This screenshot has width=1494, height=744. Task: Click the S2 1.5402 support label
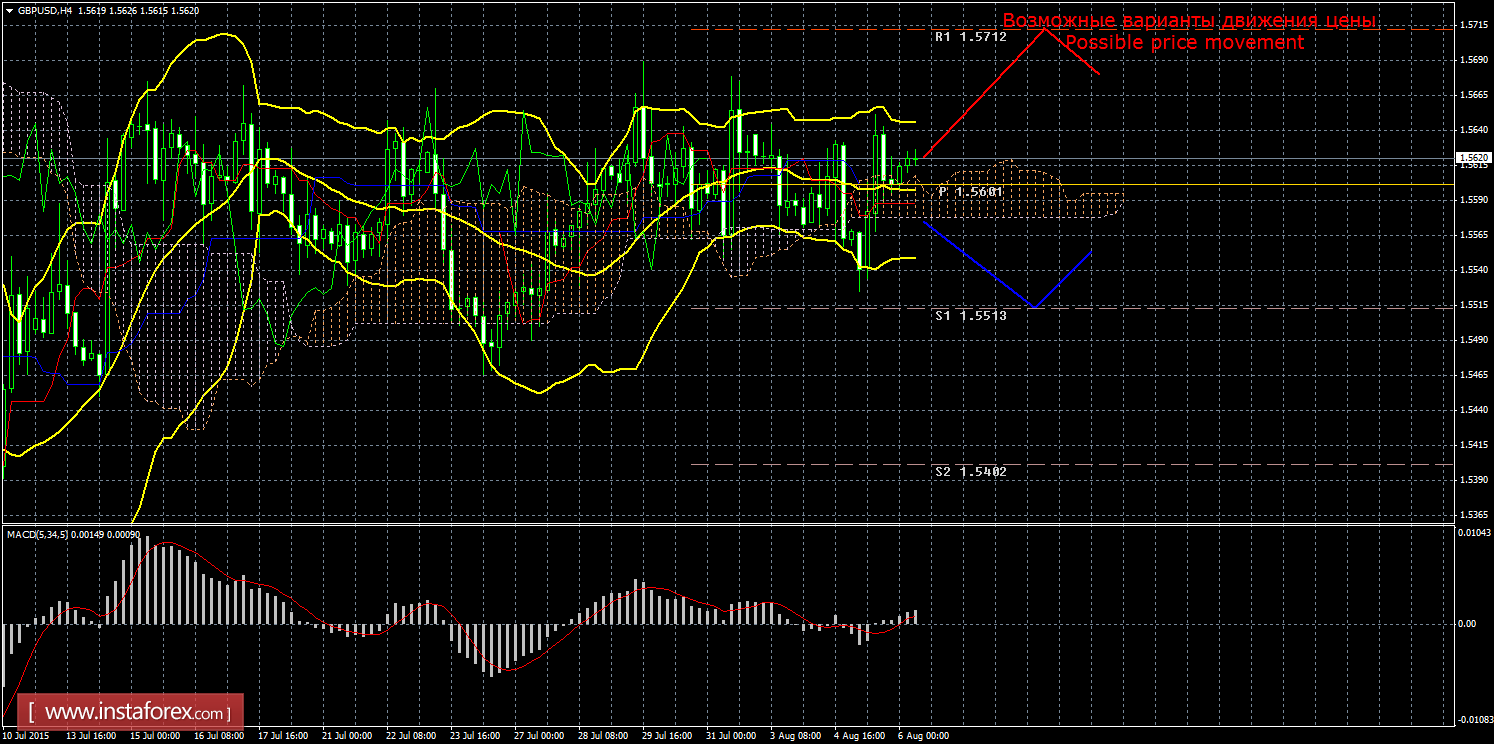(x=970, y=471)
